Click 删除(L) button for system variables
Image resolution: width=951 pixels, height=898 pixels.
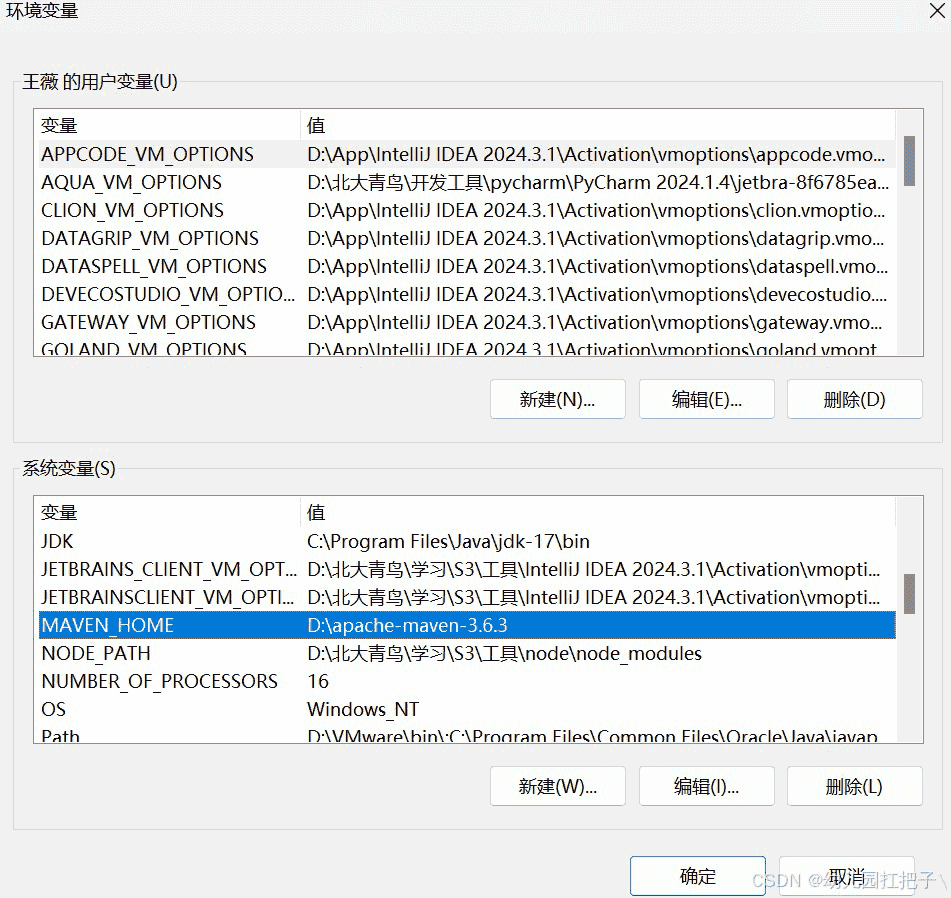(x=855, y=785)
